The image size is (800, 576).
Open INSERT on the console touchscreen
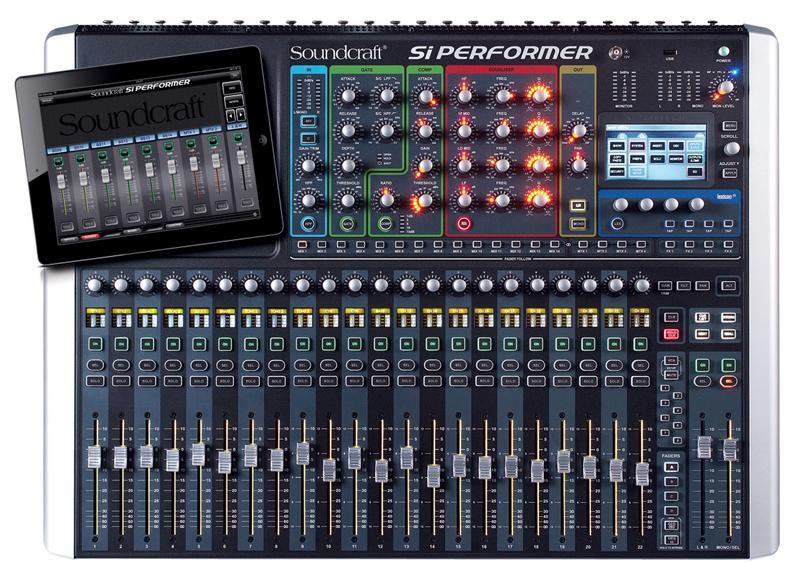[658, 146]
